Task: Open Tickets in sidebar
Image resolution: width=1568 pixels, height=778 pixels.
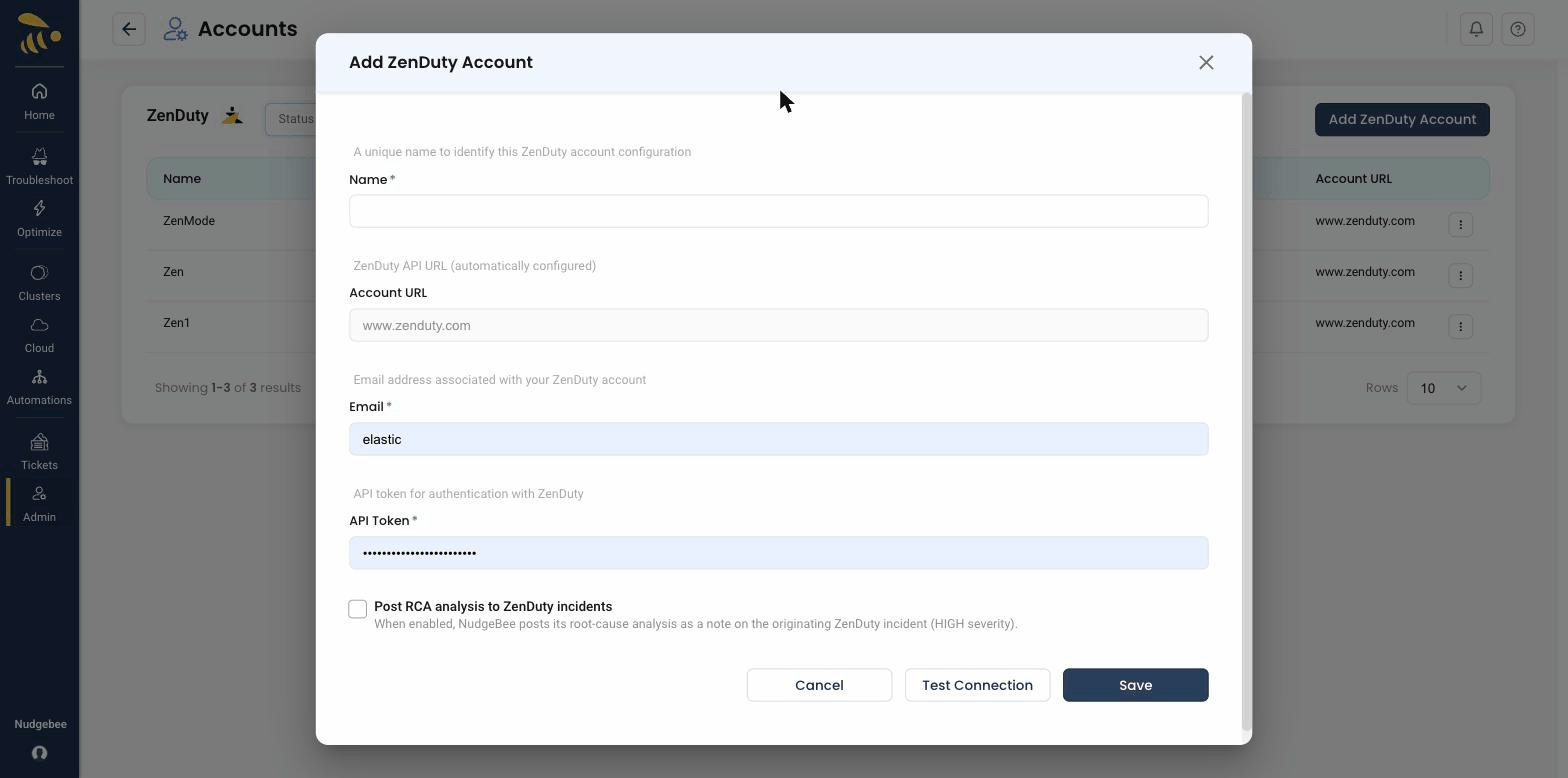Action: pos(39,452)
